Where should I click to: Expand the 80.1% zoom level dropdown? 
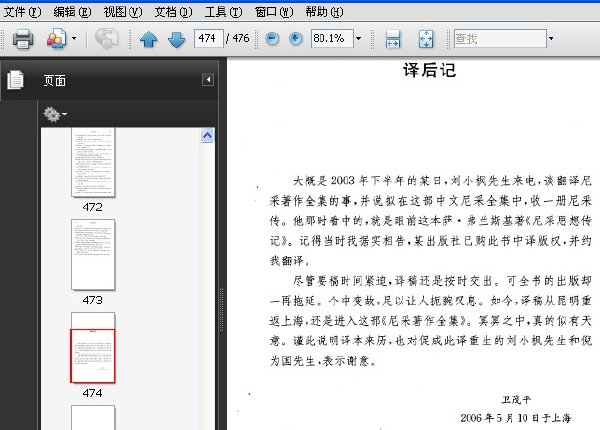point(359,38)
